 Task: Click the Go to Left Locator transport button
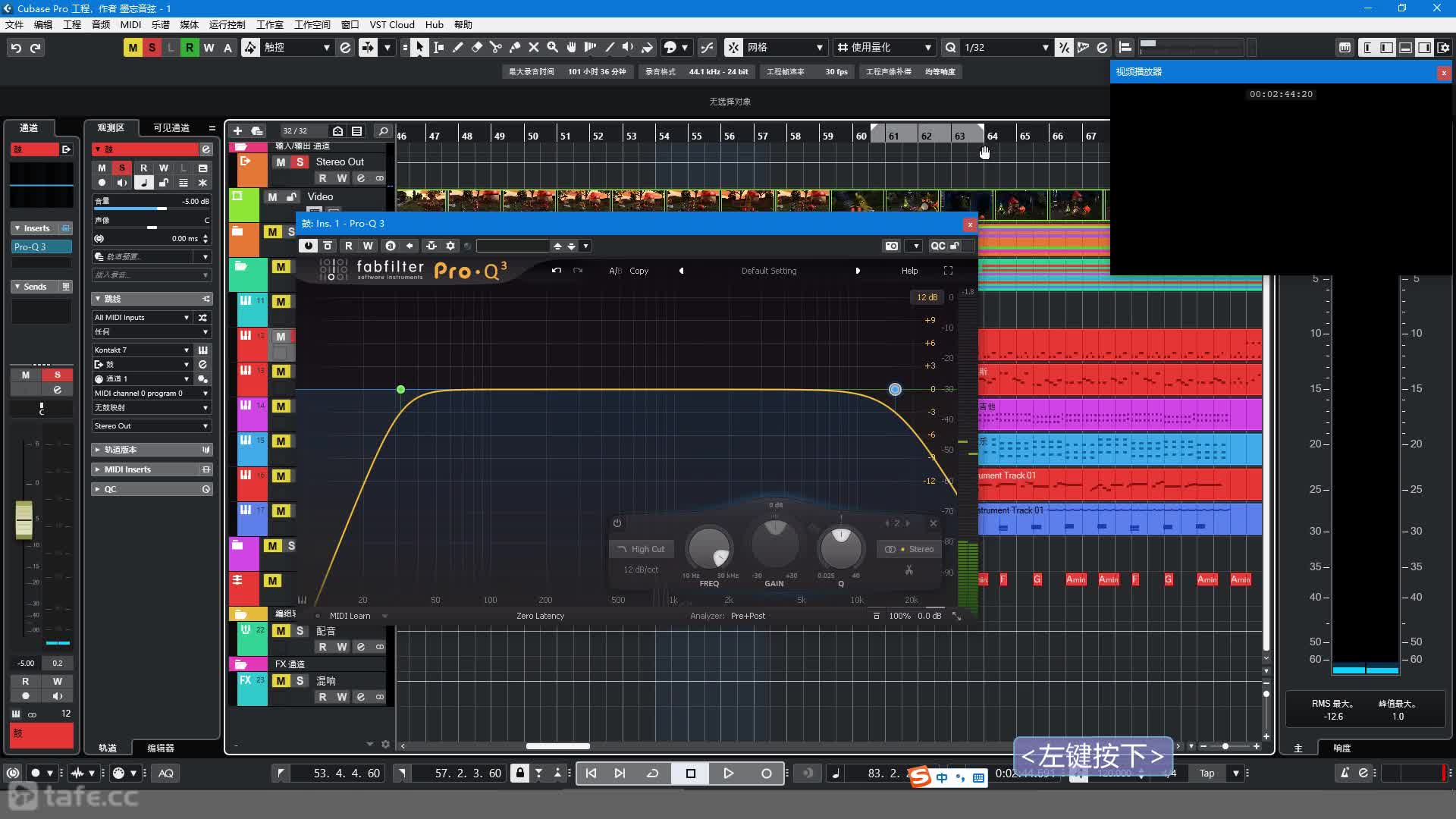pyautogui.click(x=591, y=773)
